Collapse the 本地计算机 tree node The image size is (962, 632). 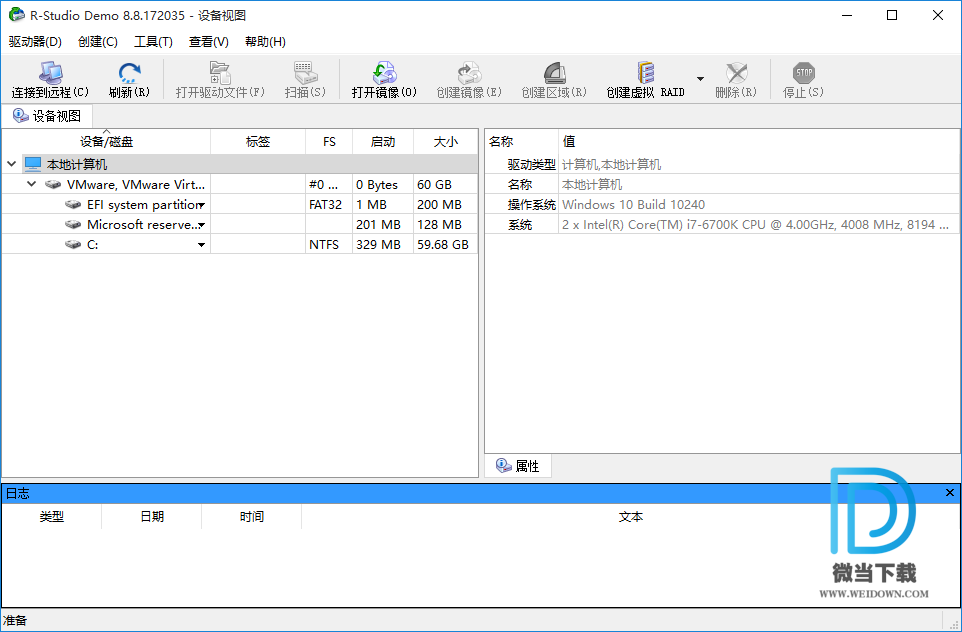pyautogui.click(x=12, y=164)
